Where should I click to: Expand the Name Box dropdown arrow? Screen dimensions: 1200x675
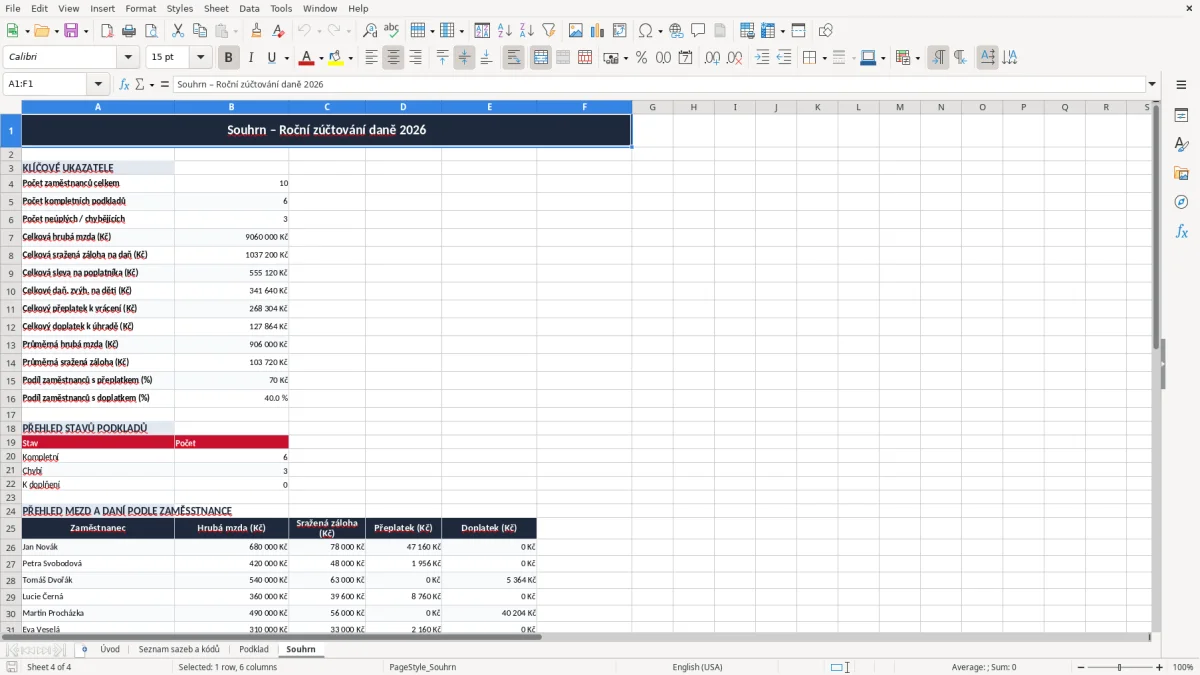point(98,85)
